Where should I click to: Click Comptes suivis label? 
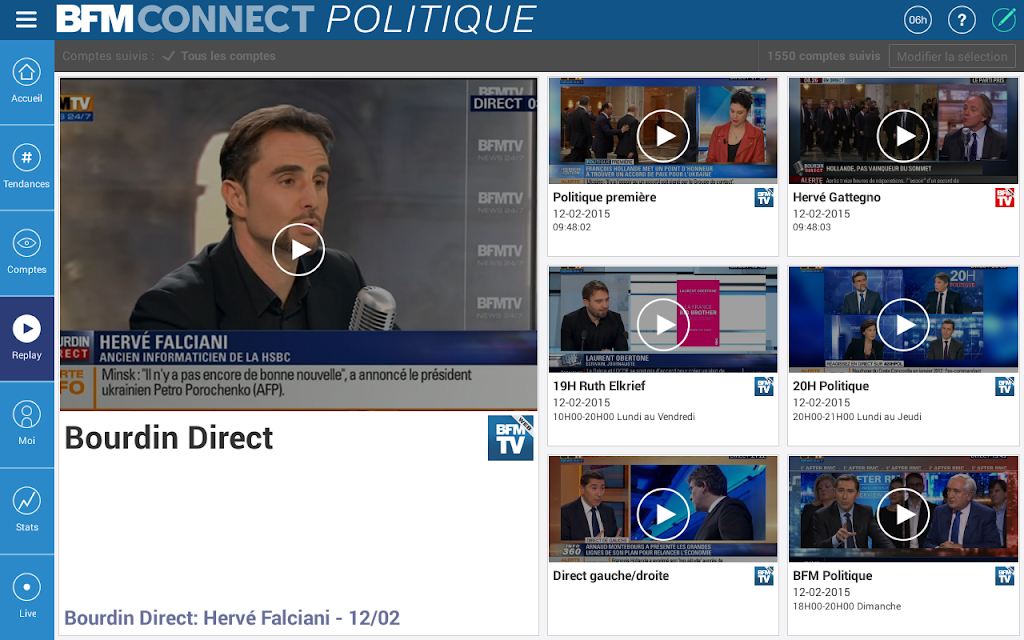108,56
